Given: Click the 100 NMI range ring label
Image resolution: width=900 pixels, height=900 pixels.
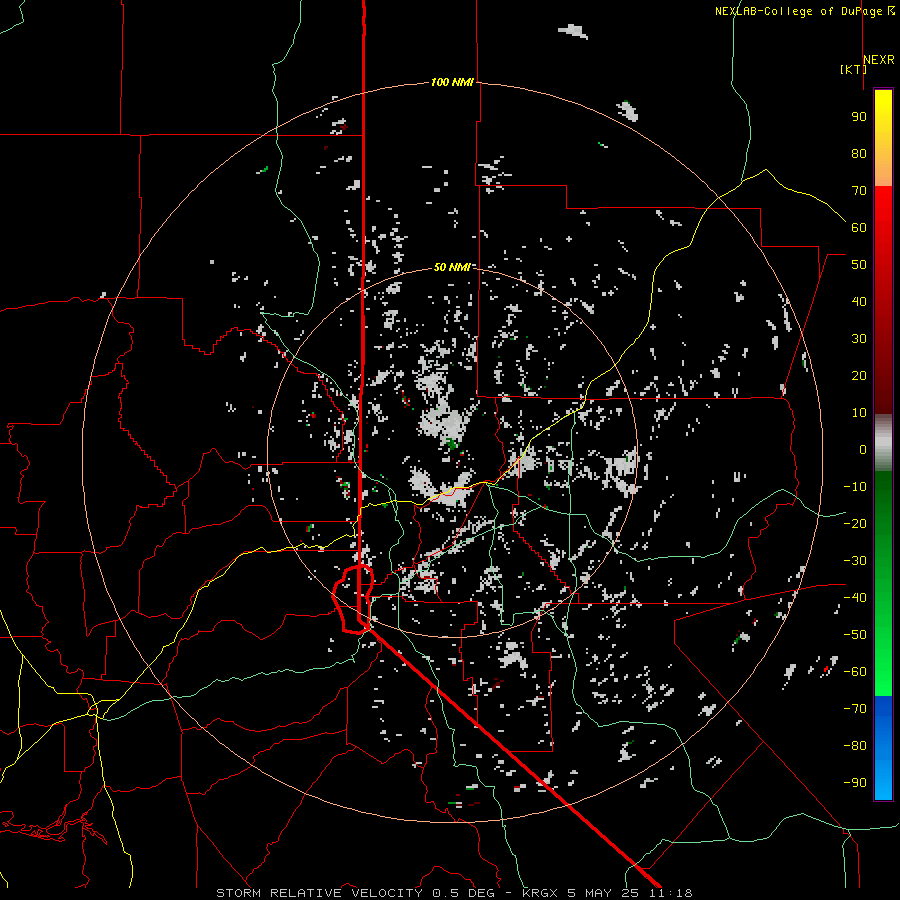Looking at the screenshot, I should click(452, 82).
